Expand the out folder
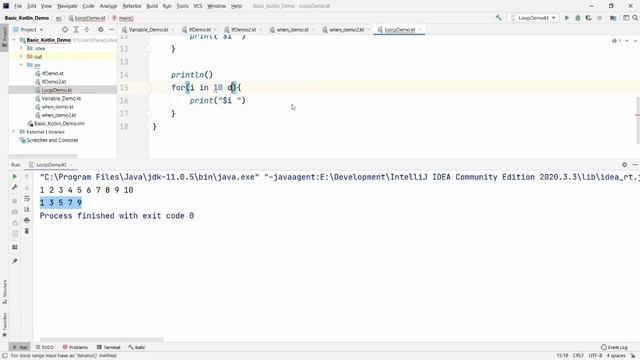 21,56
